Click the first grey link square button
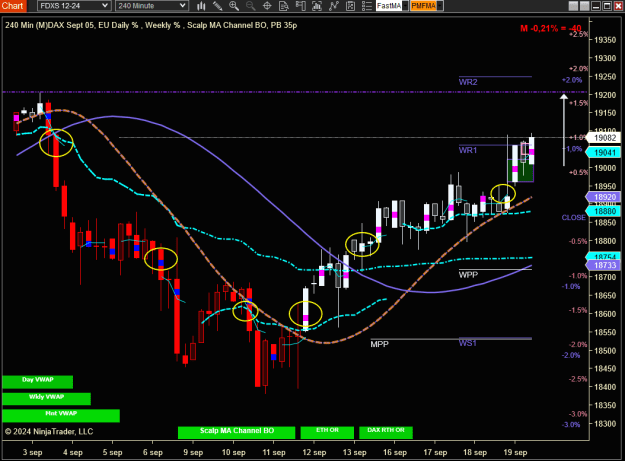The height and width of the screenshot is (461, 625). tap(573, 6)
